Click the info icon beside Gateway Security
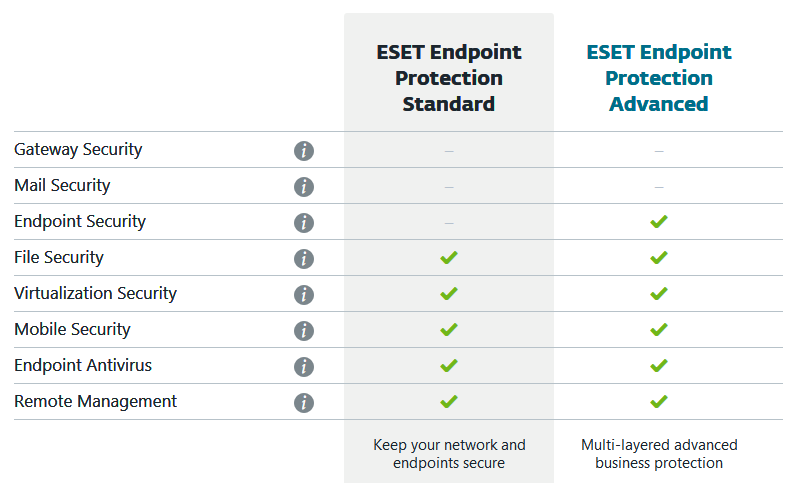Image resolution: width=800 pixels, height=500 pixels. [x=304, y=151]
